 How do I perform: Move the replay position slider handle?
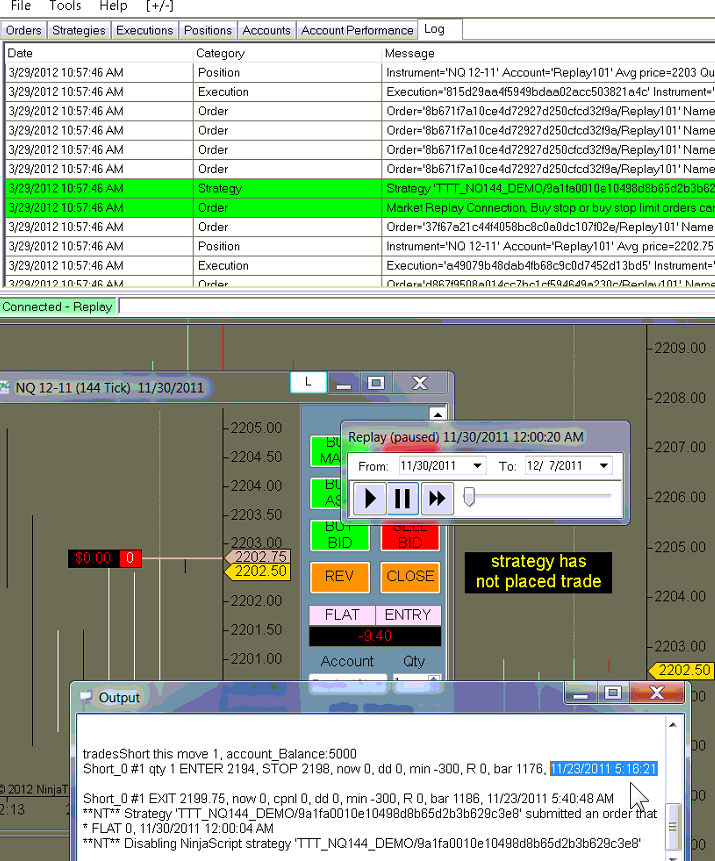pyautogui.click(x=468, y=497)
